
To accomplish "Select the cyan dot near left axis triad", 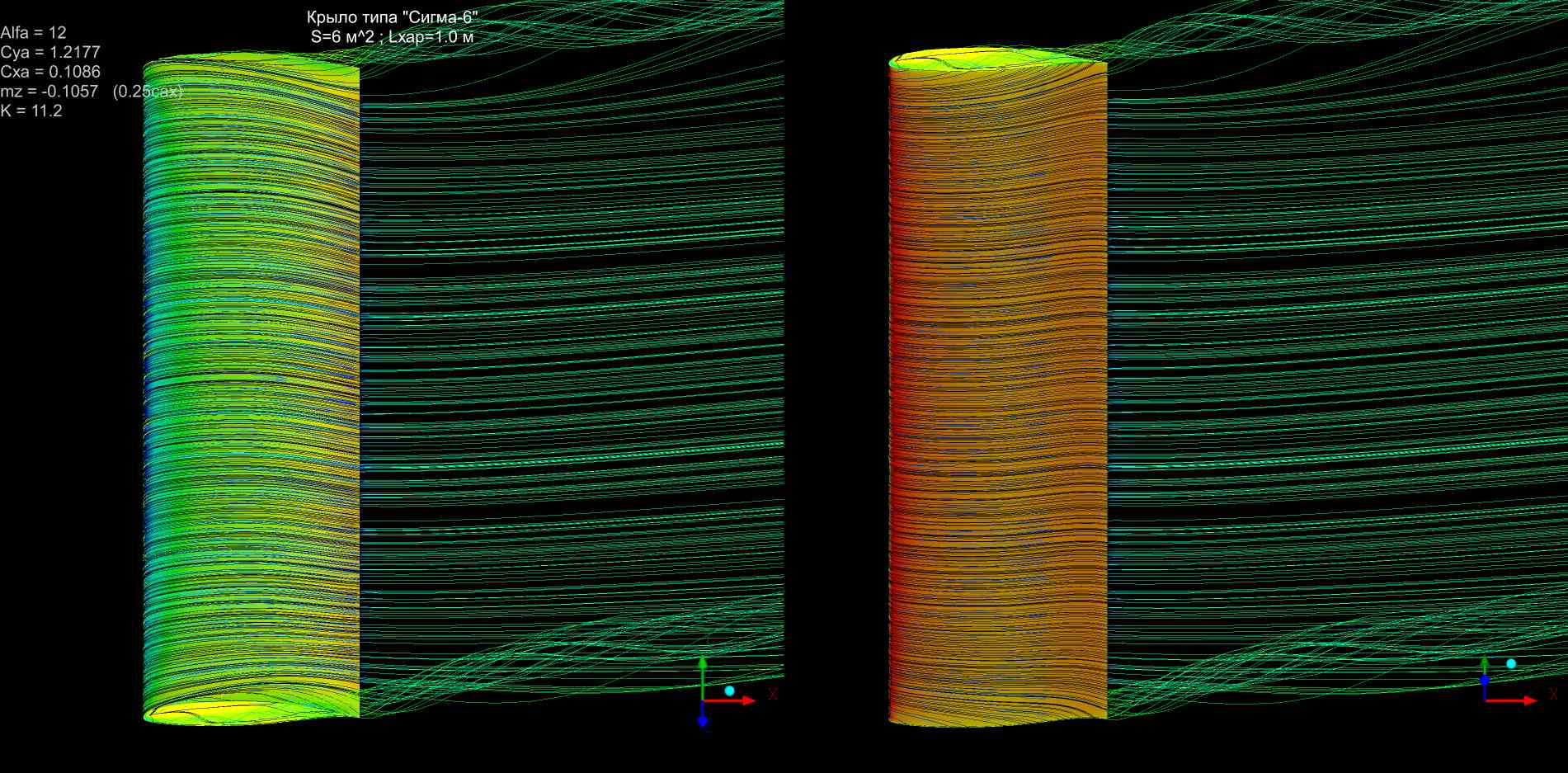I will [x=729, y=691].
